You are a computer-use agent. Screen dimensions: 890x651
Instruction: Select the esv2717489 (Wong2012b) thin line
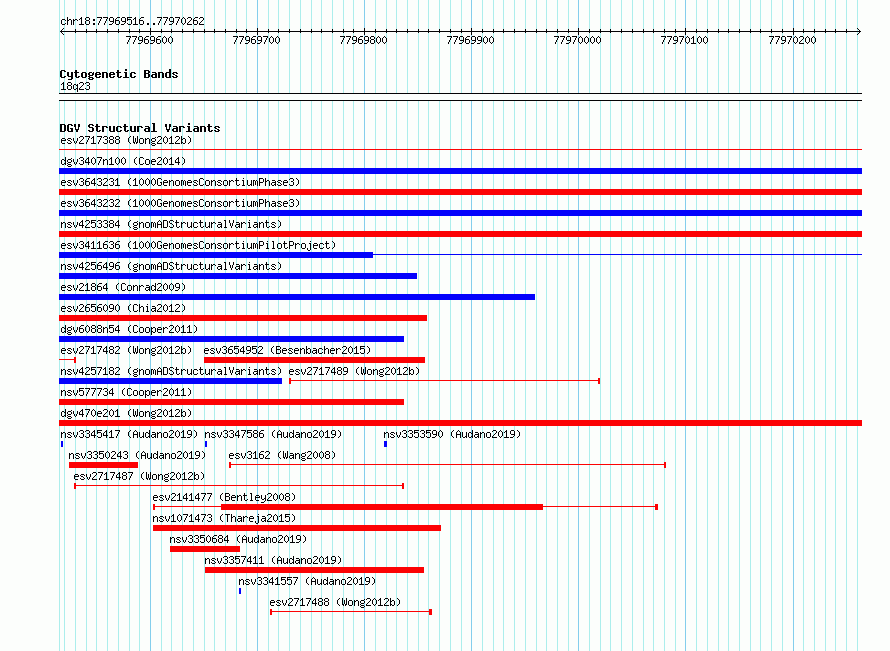click(444, 381)
